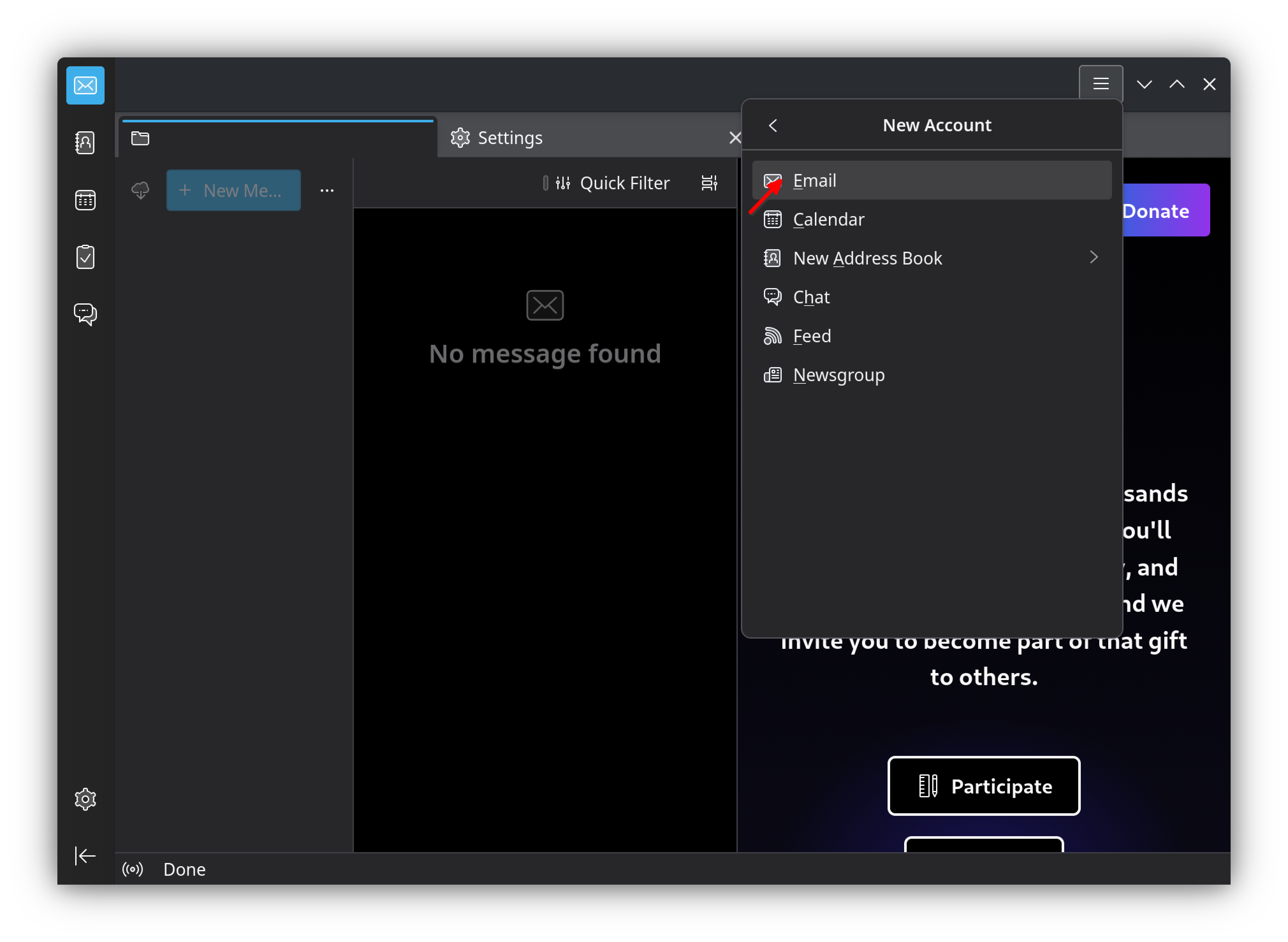Image resolution: width=1288 pixels, height=942 pixels.
Task: Toggle the Quick Filter bar
Action: [x=613, y=183]
